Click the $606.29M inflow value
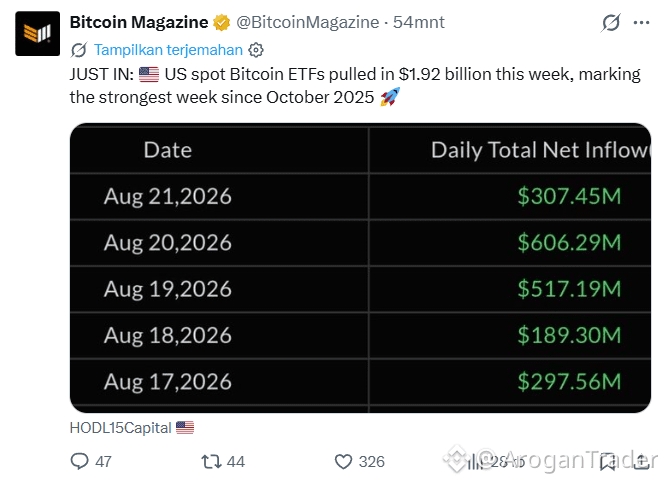 [x=569, y=243]
